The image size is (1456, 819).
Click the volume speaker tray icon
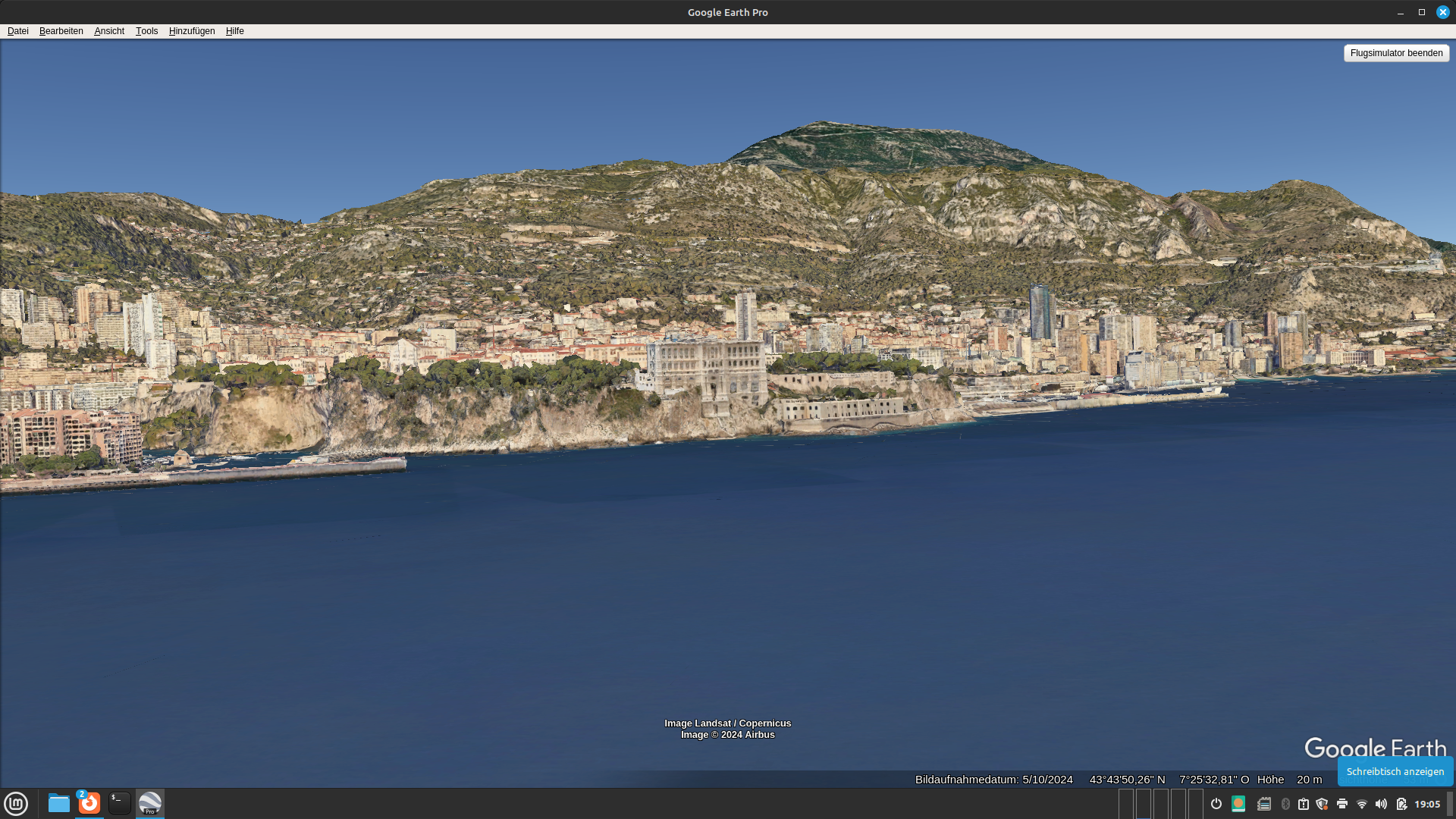click(1381, 804)
